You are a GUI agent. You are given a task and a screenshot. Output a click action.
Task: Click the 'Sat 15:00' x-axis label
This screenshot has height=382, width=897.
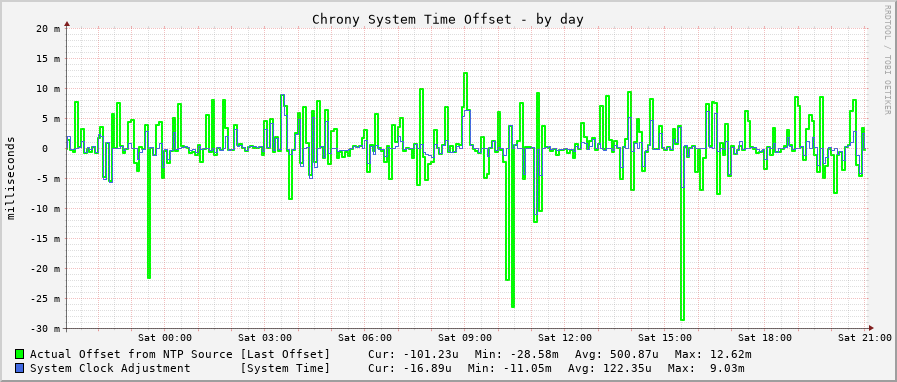(x=665, y=338)
